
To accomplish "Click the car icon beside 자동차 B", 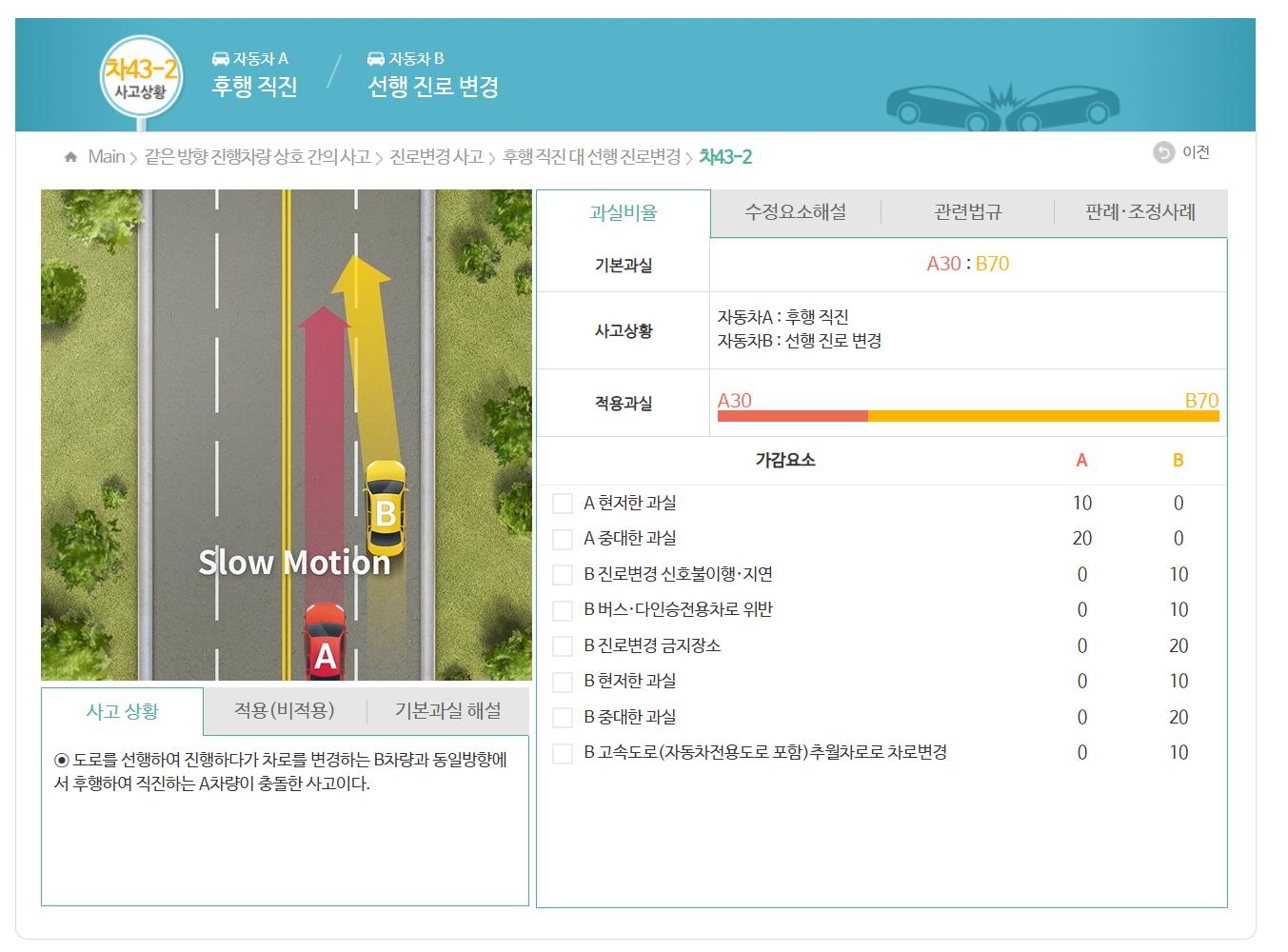I will [376, 59].
